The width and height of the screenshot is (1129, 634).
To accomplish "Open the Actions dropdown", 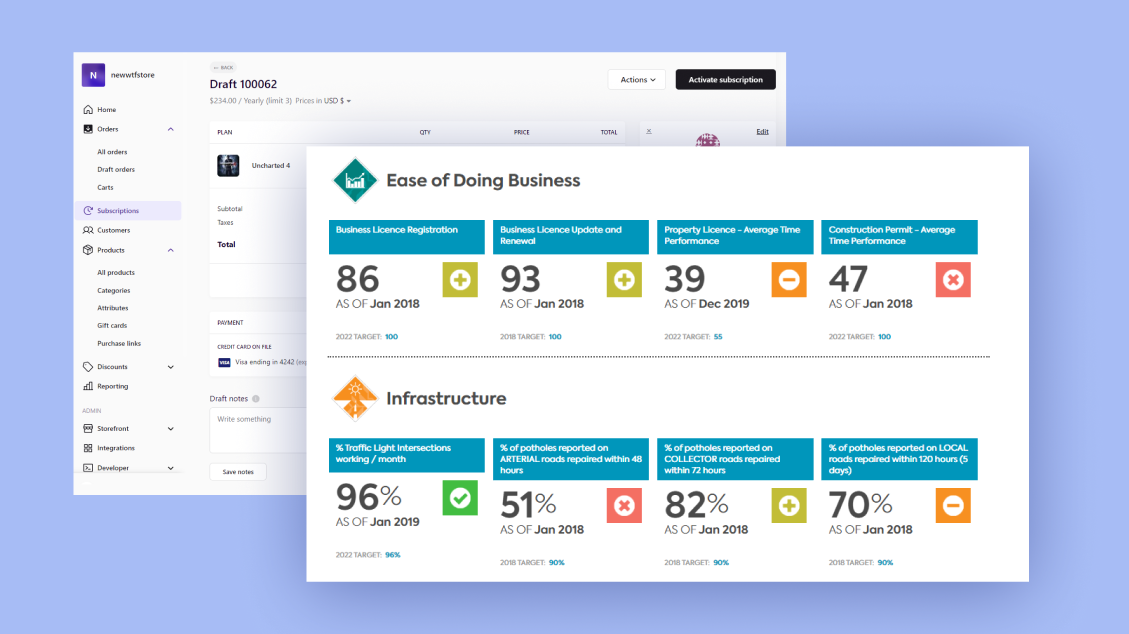I will [x=637, y=80].
